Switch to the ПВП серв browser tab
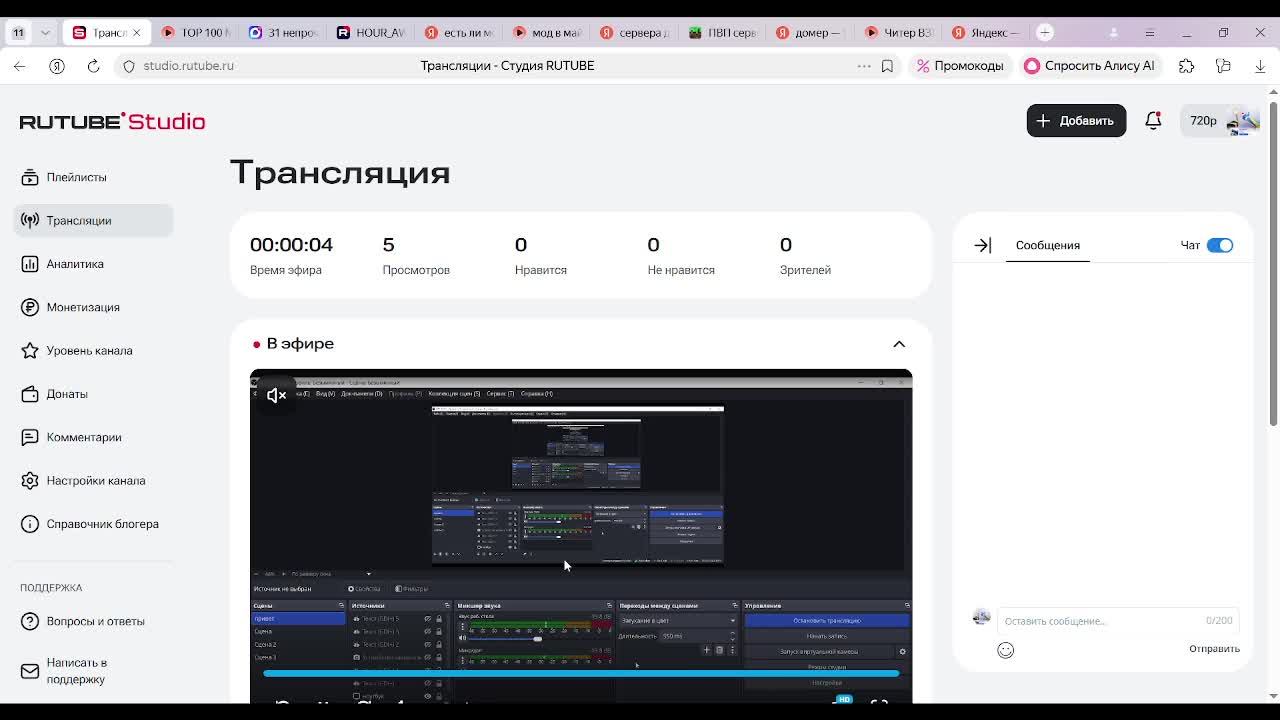This screenshot has width=1280, height=720. click(722, 33)
